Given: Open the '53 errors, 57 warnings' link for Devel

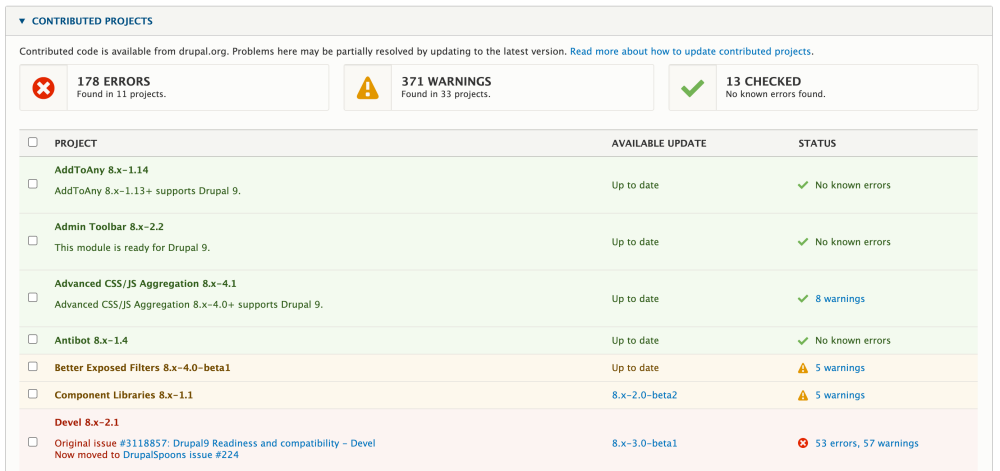Looking at the screenshot, I should [x=867, y=443].
